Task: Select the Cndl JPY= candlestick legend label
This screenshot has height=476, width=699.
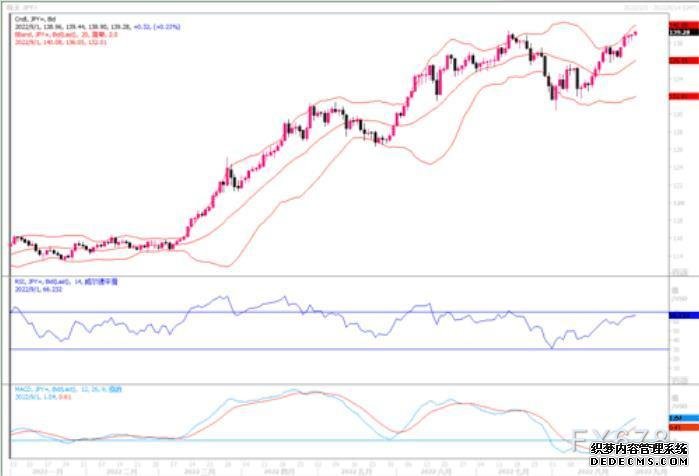Action: 28,18
